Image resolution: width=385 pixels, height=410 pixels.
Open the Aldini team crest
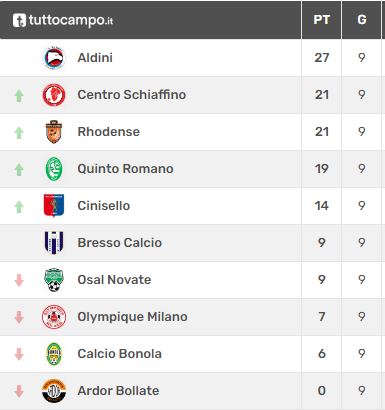54,58
